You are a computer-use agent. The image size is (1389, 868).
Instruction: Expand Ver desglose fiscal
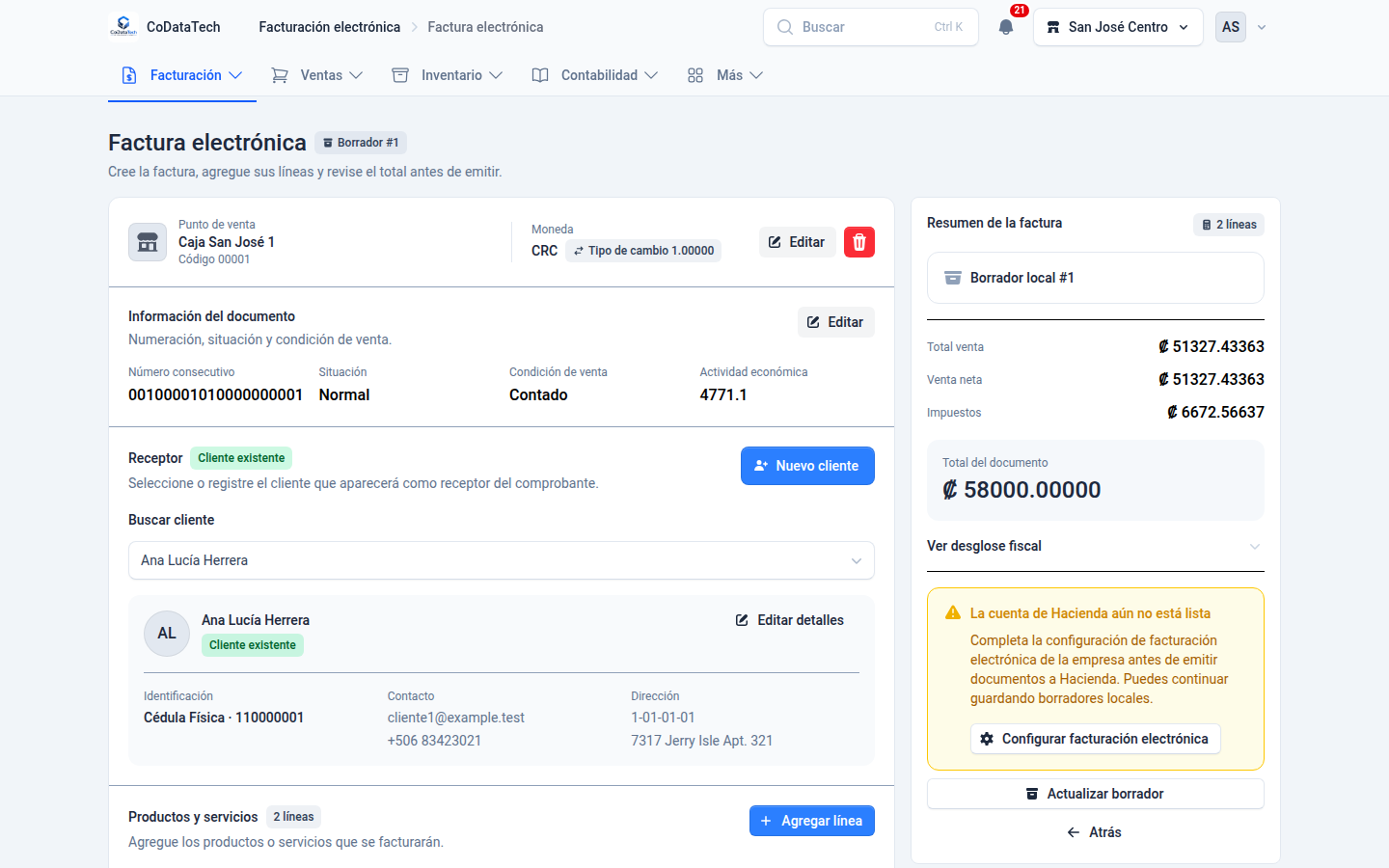pyautogui.click(x=1096, y=546)
